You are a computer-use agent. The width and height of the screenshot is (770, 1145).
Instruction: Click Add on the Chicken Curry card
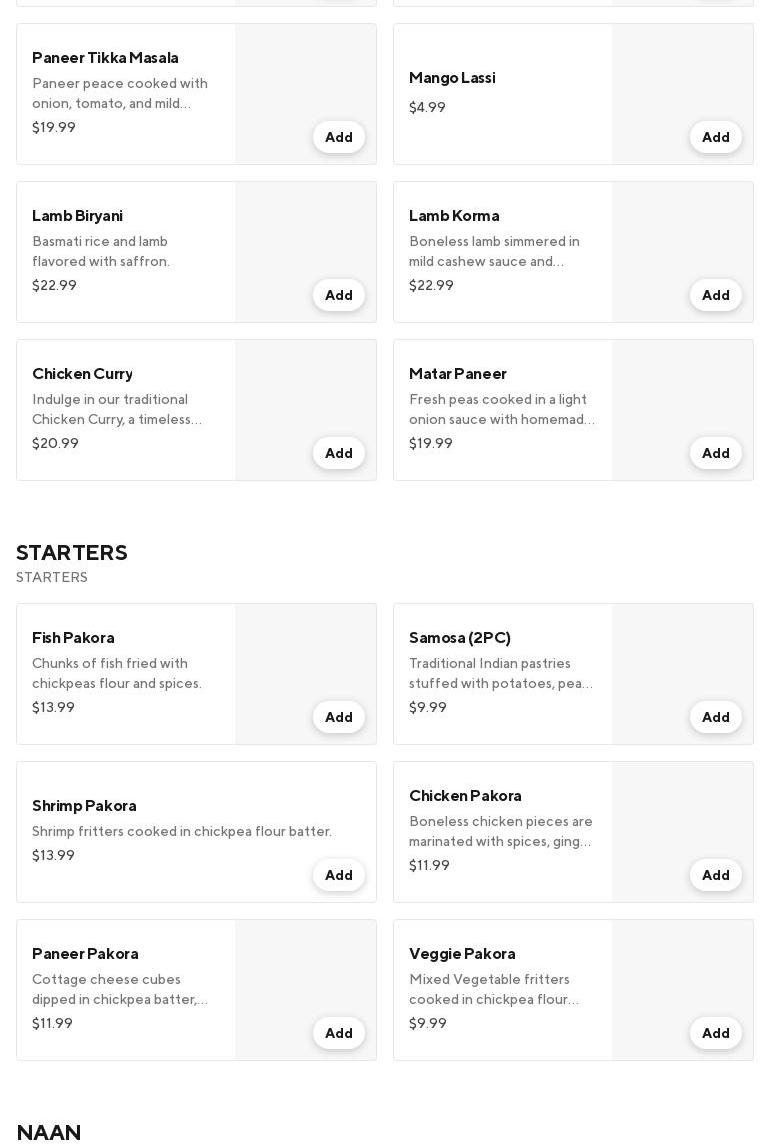point(338,453)
